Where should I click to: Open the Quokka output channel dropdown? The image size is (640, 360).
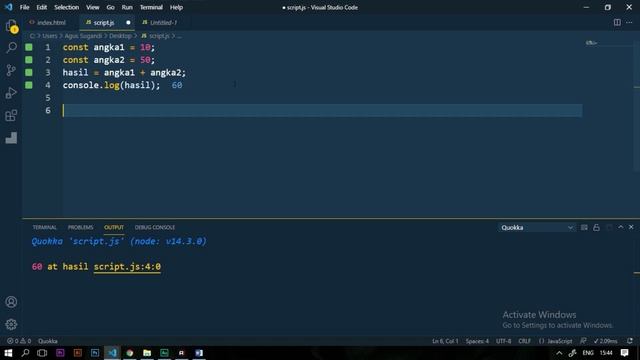point(536,228)
